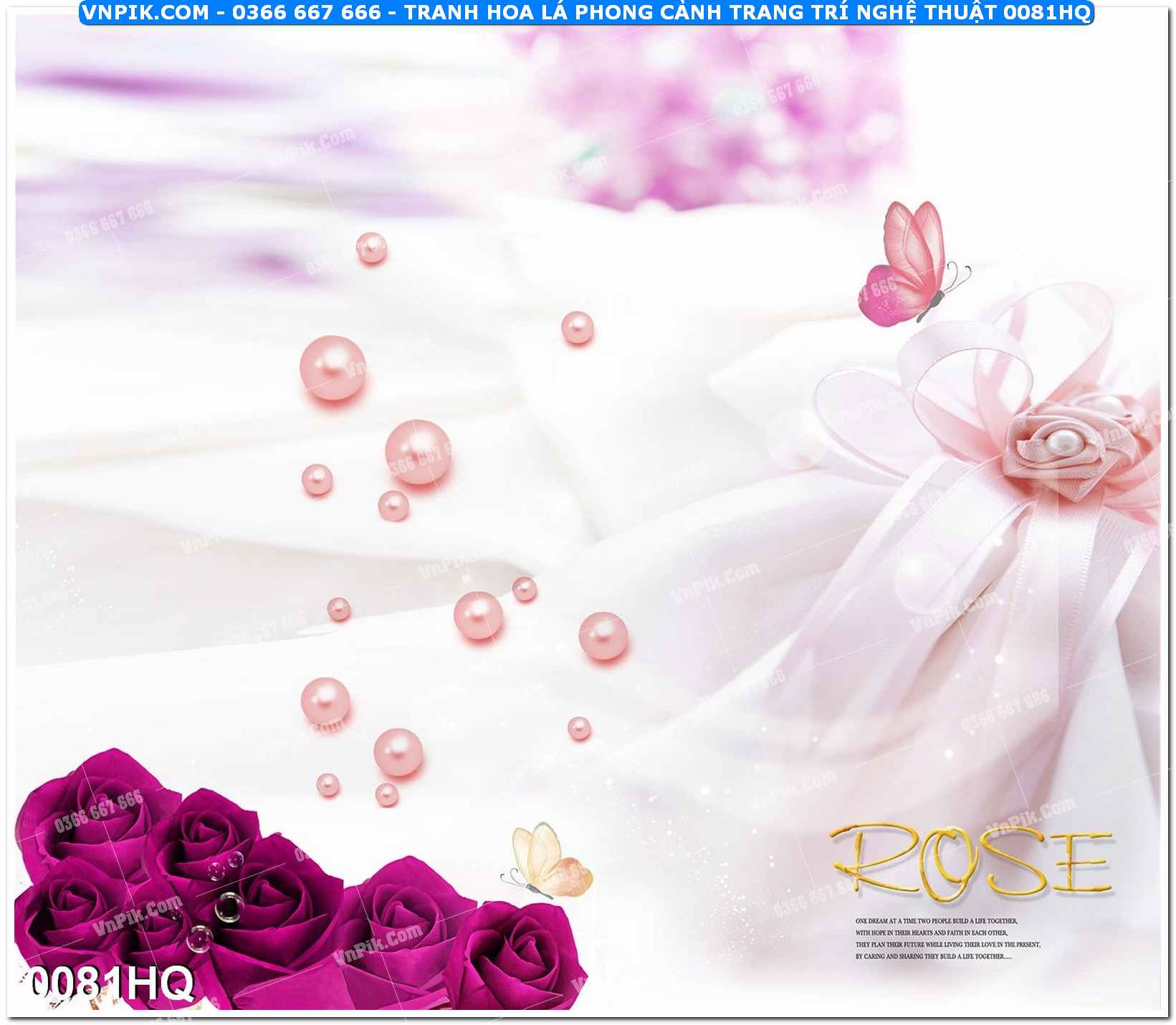Screen dimensions: 1176x1025
Task: Click the white 0081HQ code label
Action: tap(111, 983)
